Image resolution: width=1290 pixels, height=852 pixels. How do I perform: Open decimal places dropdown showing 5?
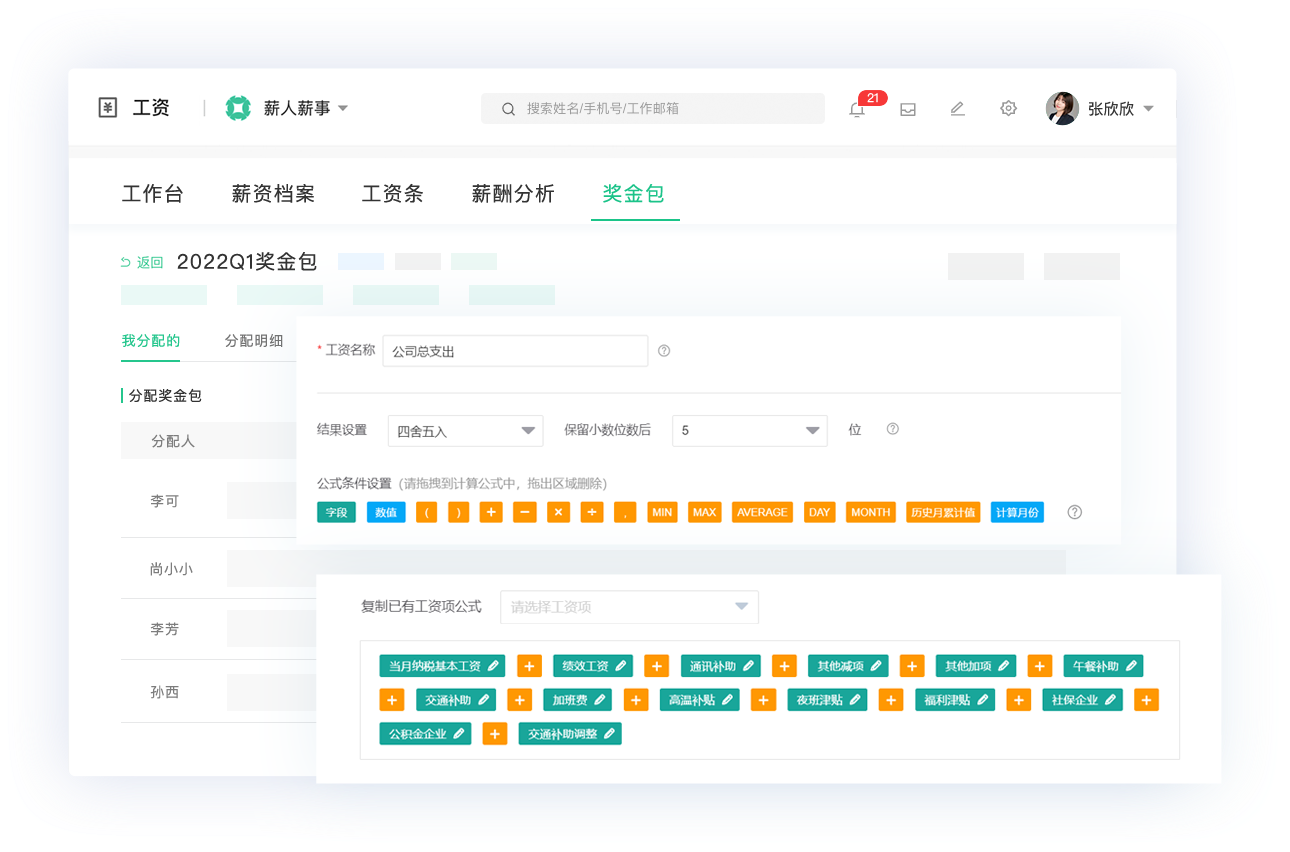749,431
